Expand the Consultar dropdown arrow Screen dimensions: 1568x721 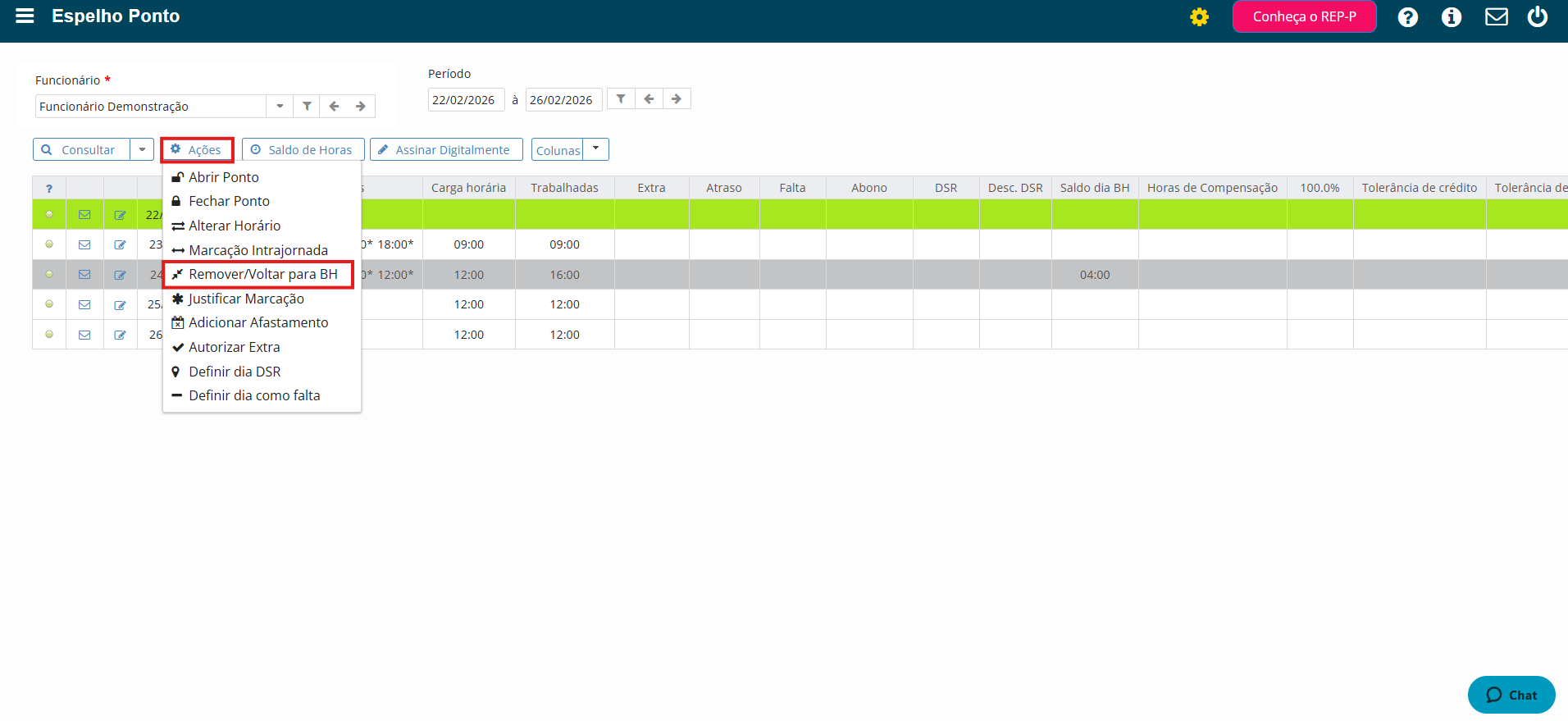pos(142,149)
